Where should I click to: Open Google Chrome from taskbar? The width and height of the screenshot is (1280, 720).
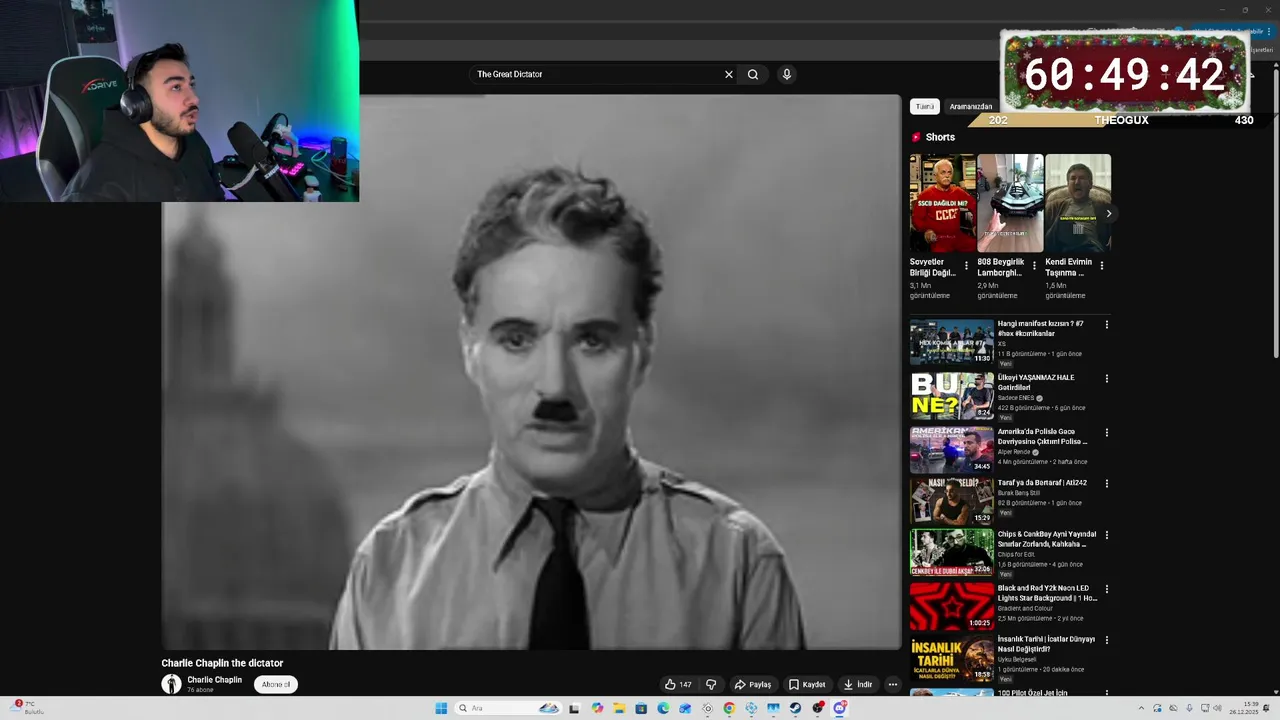click(x=729, y=708)
